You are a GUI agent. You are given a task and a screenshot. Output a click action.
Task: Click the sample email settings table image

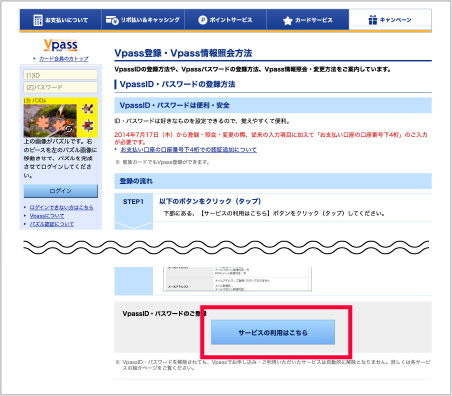tap(237, 279)
